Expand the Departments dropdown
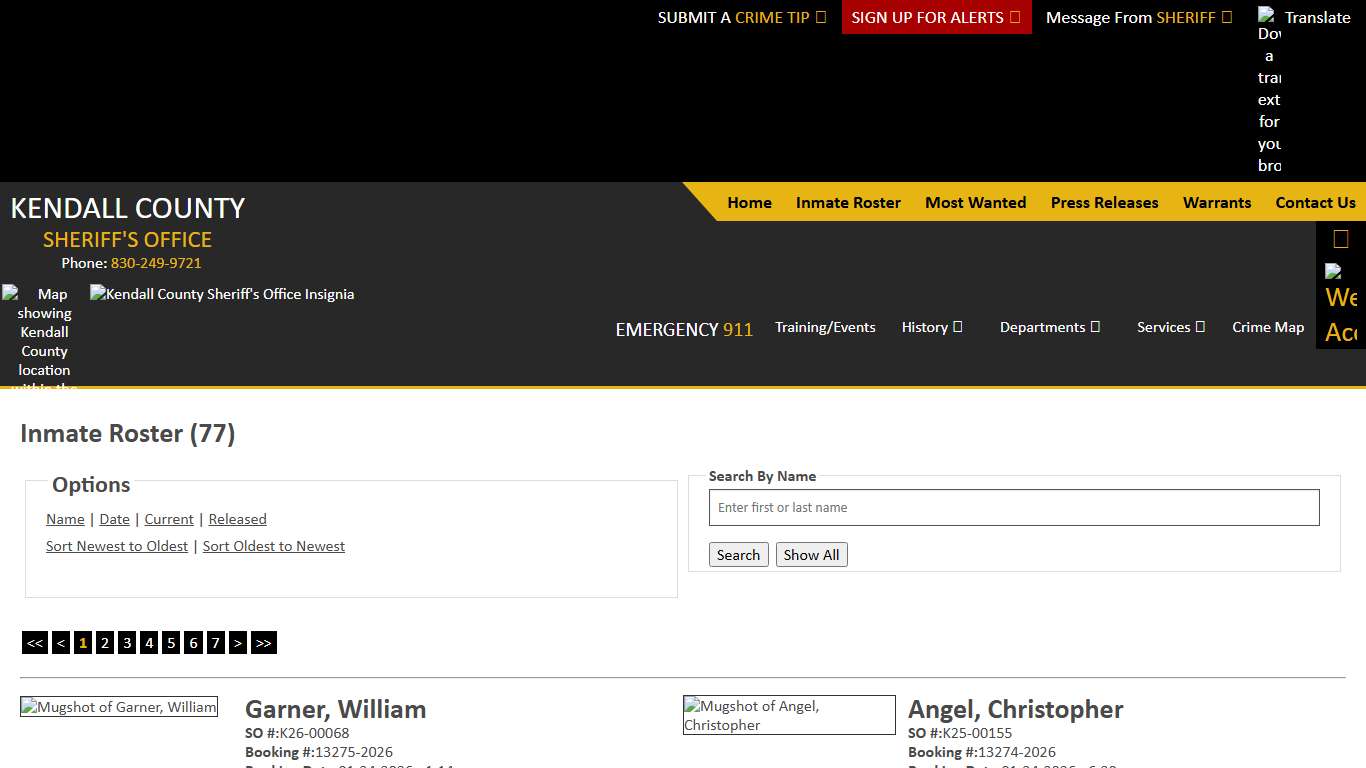Screen dimensions: 1366x768 pyautogui.click(x=1050, y=327)
